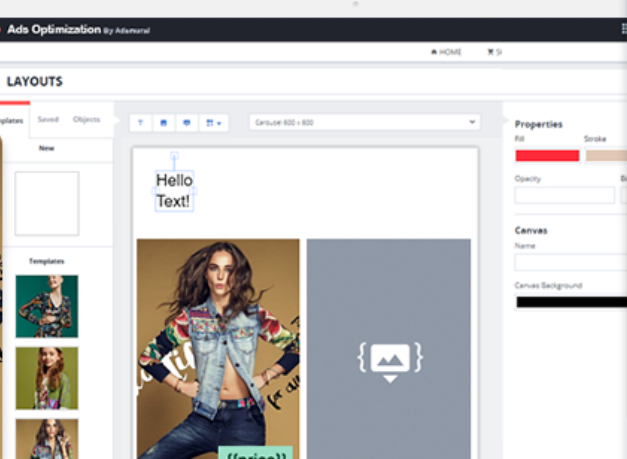Image resolution: width=627 pixels, height=459 pixels.
Task: Click the Canvas section heading
Action: pos(531,230)
